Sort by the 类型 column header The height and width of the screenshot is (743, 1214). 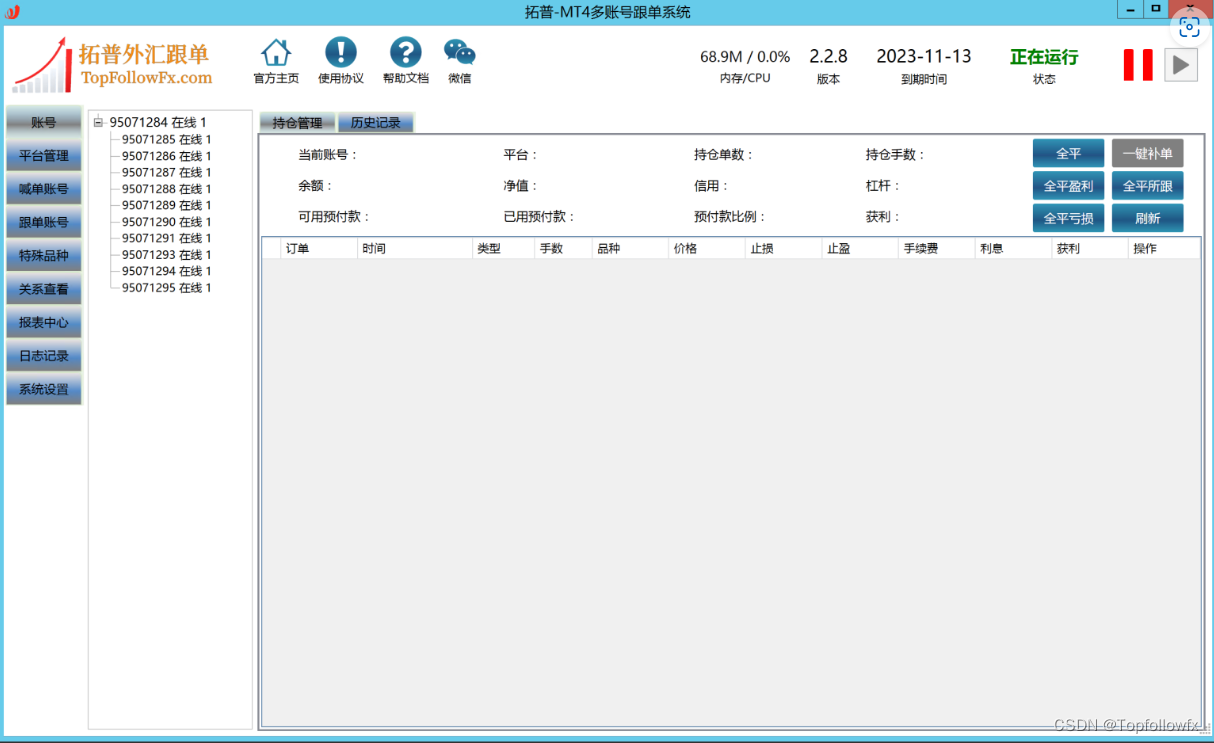503,249
